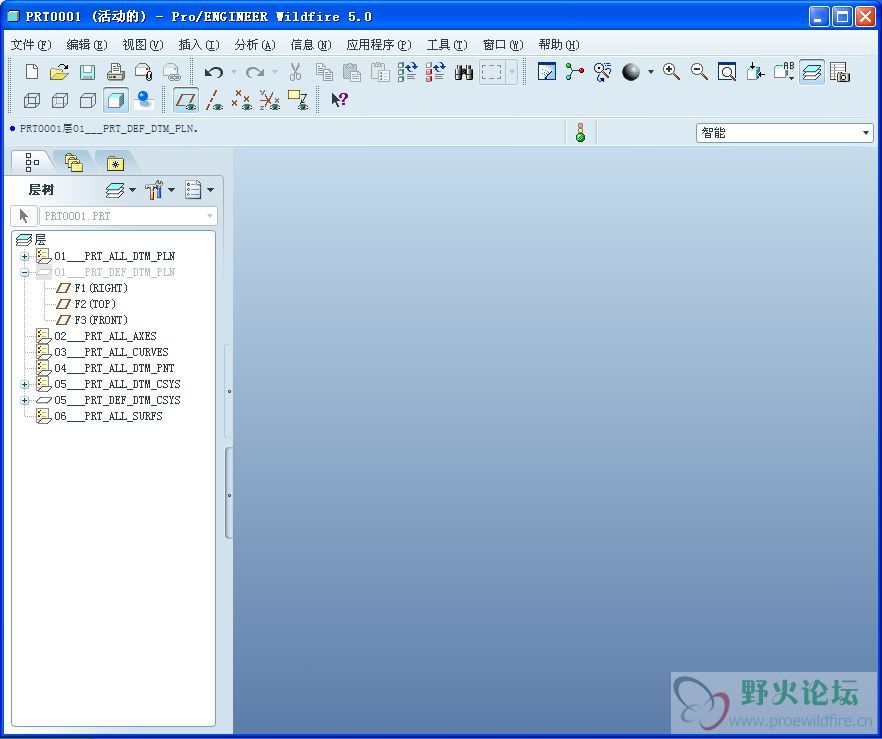Switch display style to Wireframe
The image size is (882, 739).
coord(32,100)
